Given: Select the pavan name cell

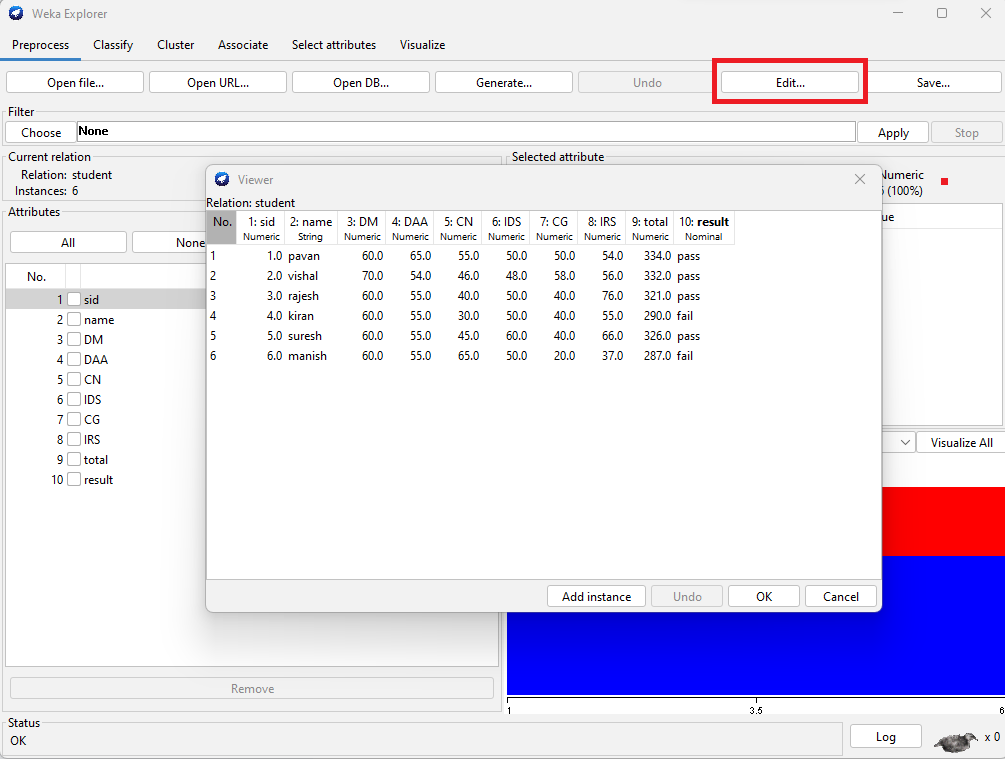Looking at the screenshot, I should (311, 256).
